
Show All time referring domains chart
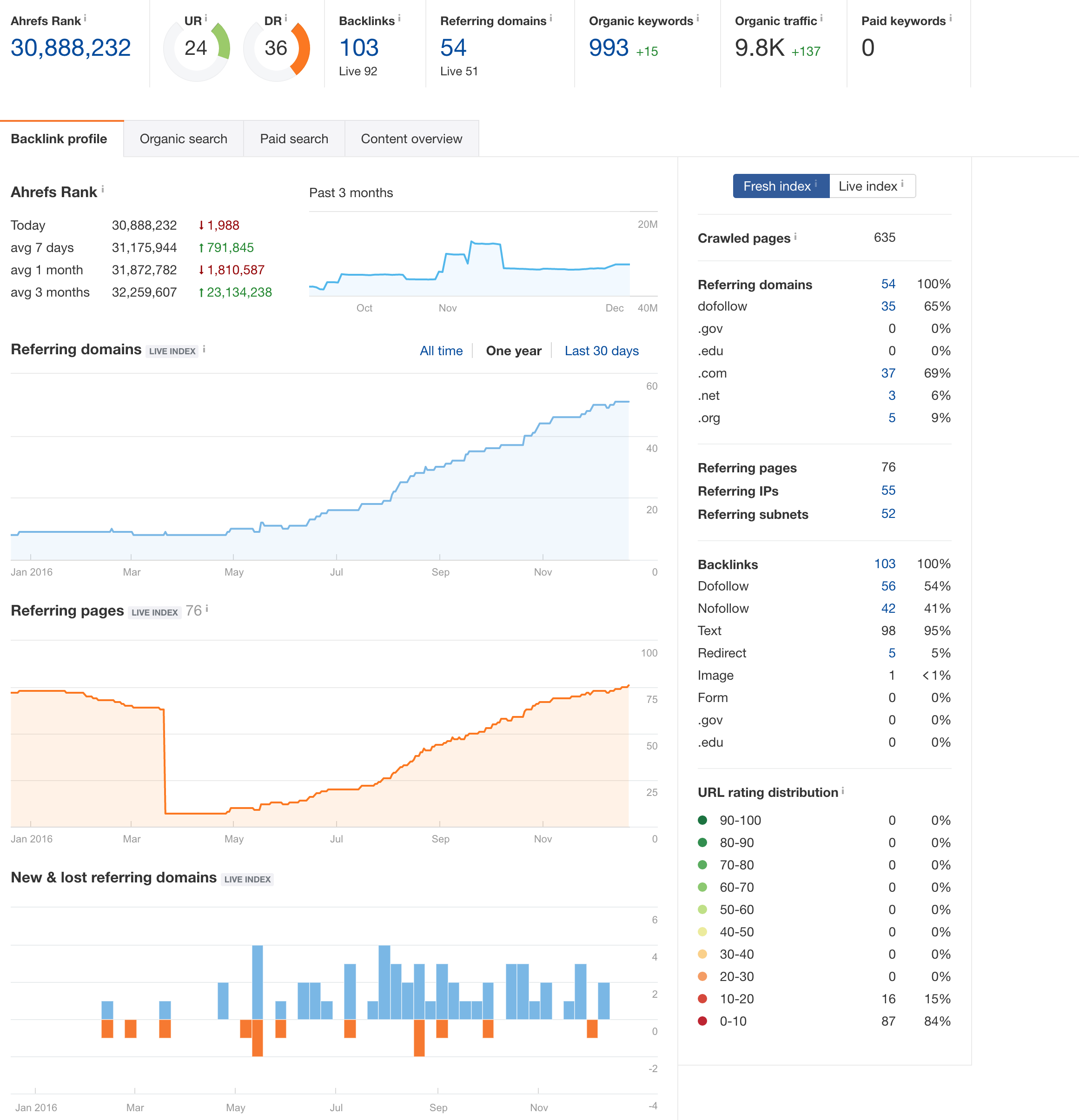[x=441, y=351]
